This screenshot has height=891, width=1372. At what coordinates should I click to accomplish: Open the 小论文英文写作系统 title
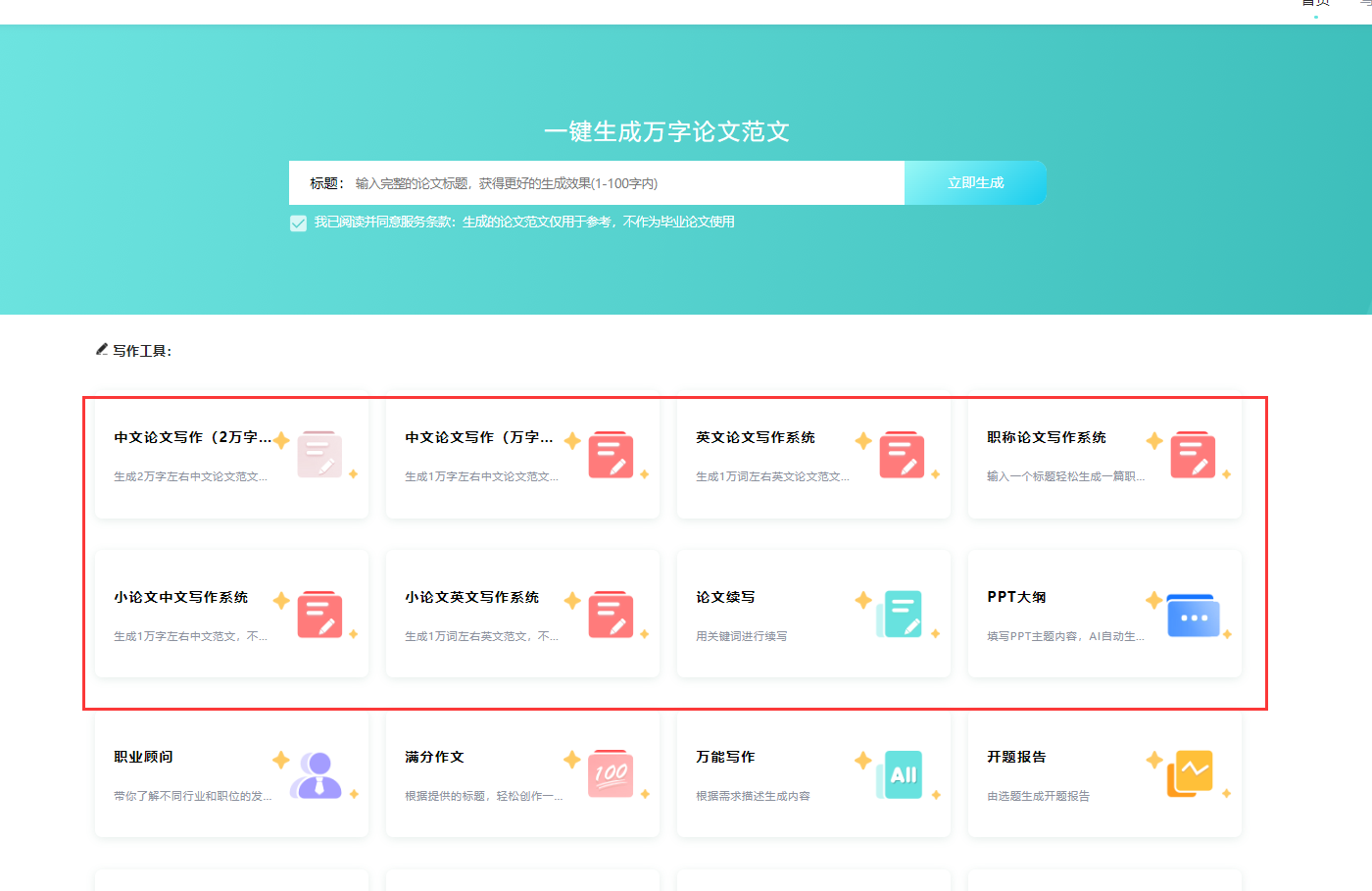[472, 597]
